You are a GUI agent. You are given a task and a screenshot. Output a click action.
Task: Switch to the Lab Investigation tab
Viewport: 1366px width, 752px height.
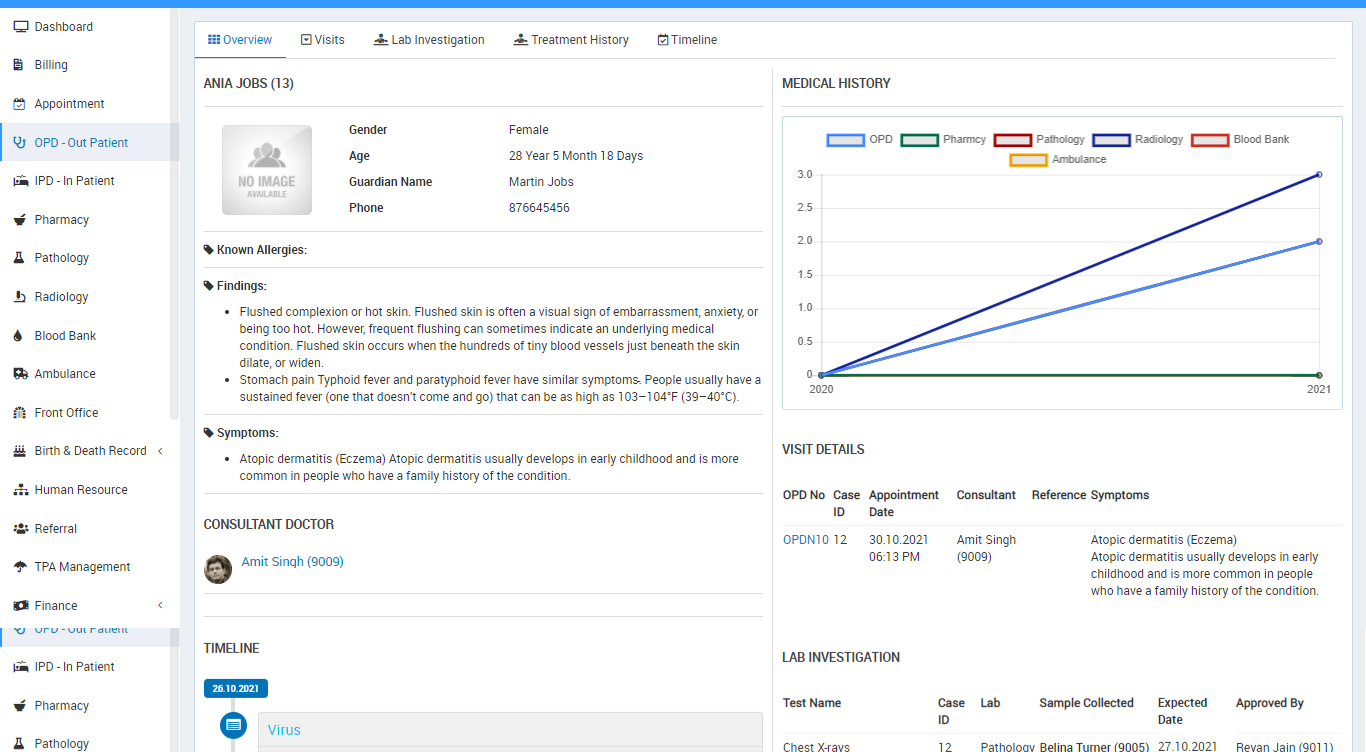[x=429, y=40]
